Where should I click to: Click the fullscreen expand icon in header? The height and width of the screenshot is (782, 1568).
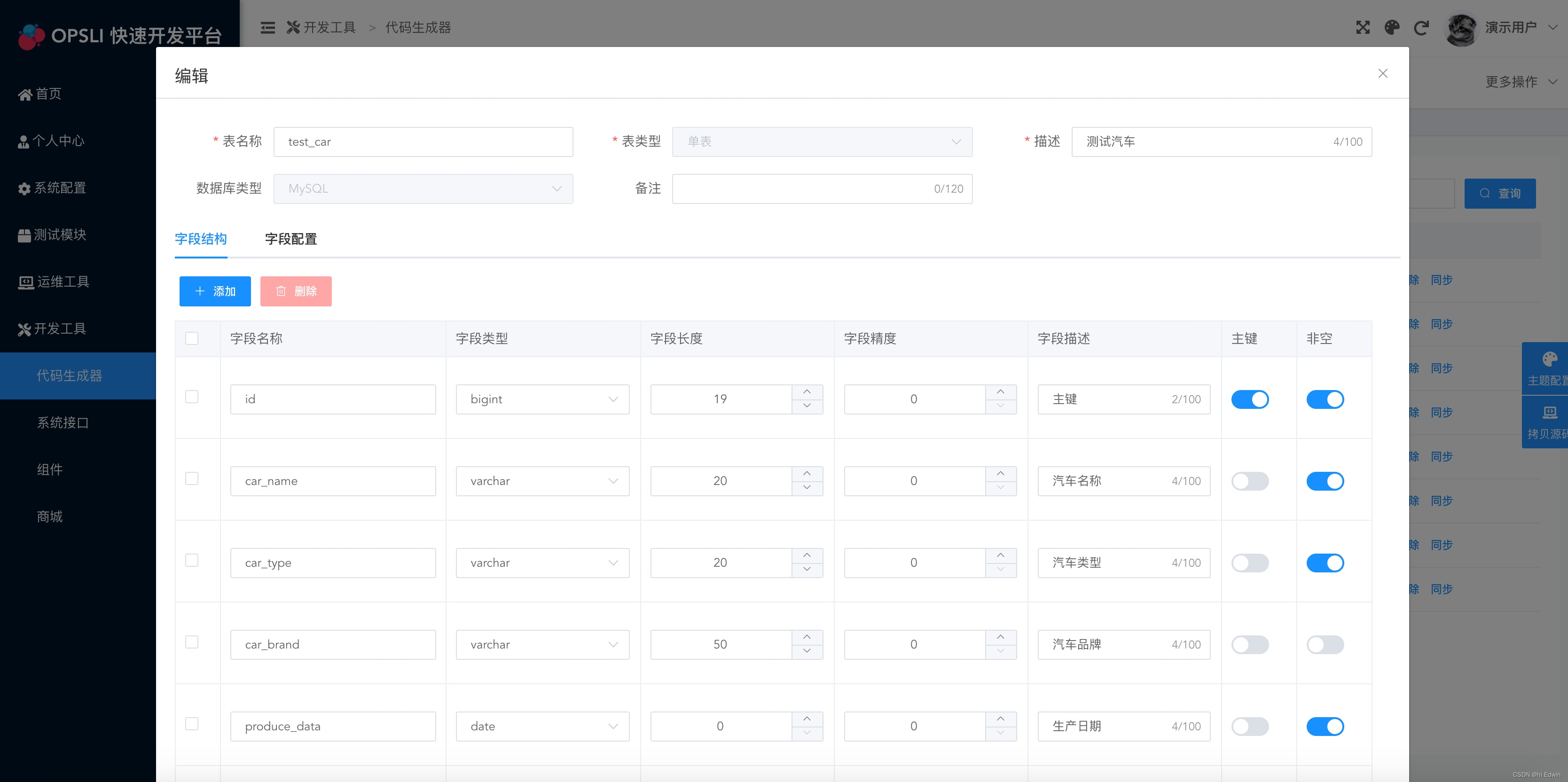pyautogui.click(x=1362, y=27)
